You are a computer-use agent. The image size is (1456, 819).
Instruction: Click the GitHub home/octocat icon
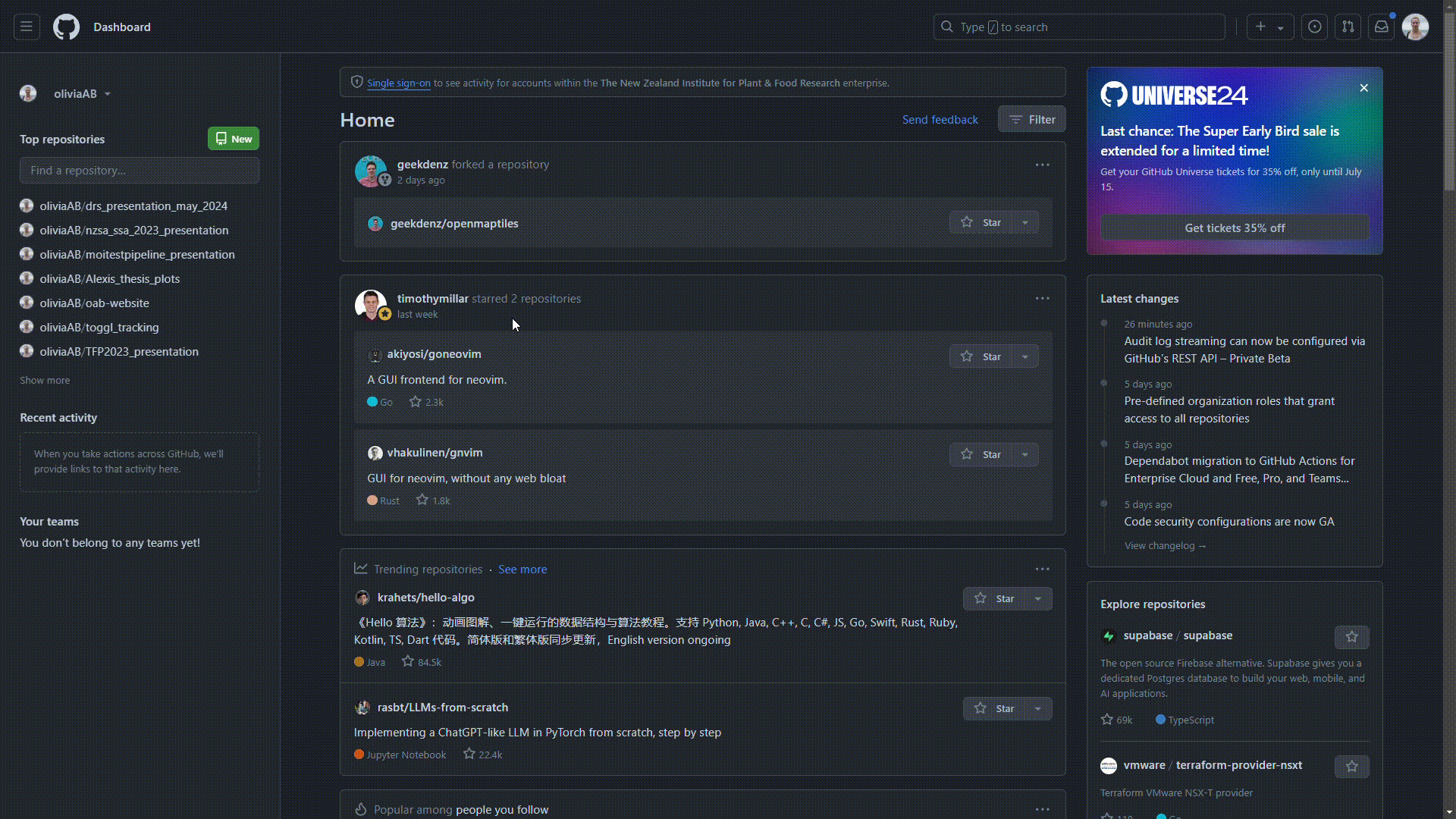(x=66, y=27)
